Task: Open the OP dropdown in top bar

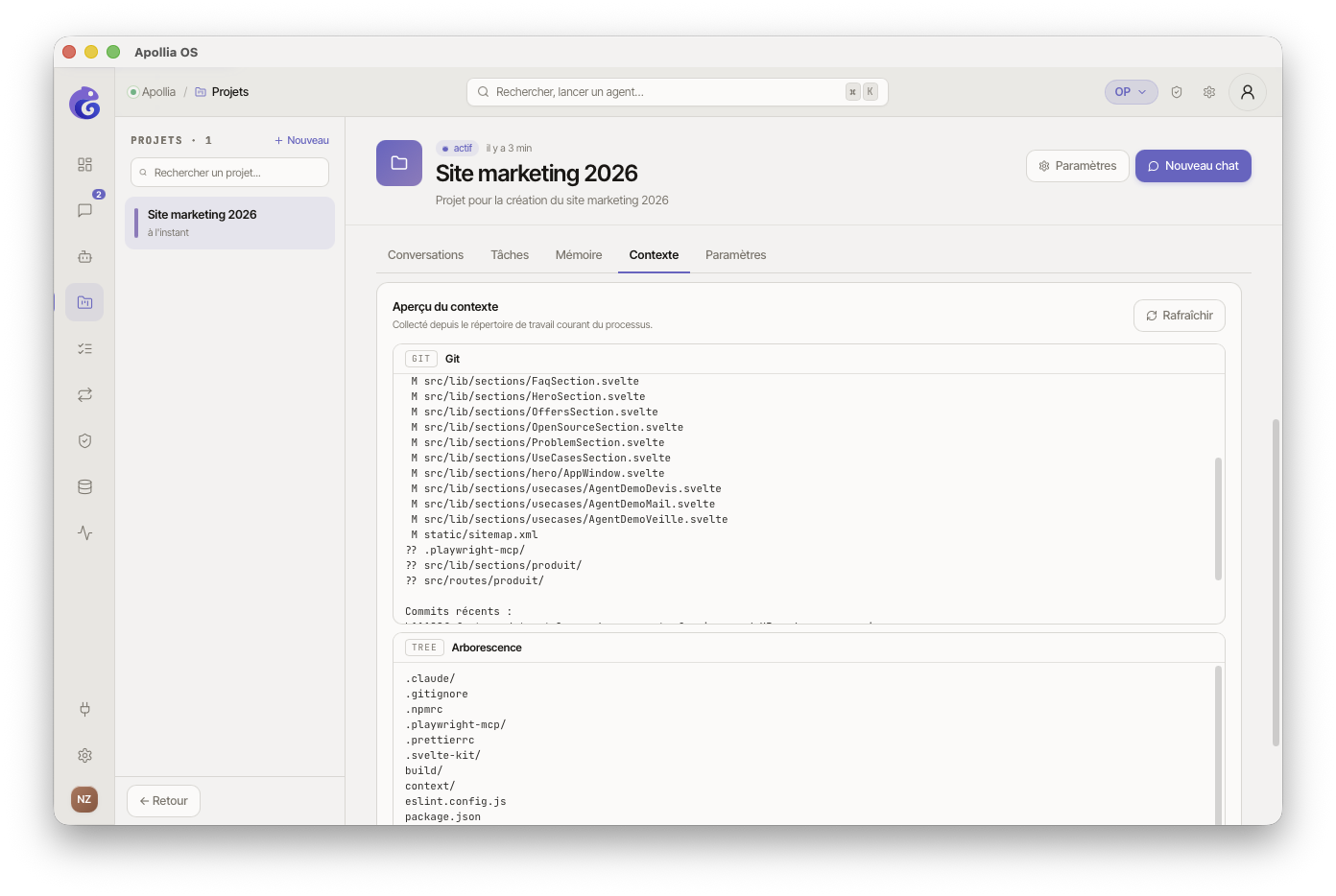Action: click(1132, 92)
